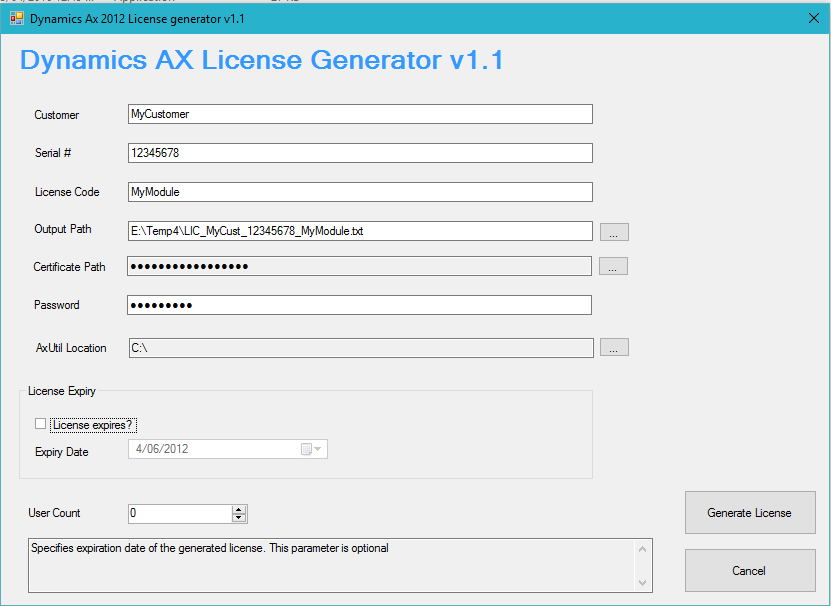Close the License generator window
Screen dimensions: 831x606
814,19
